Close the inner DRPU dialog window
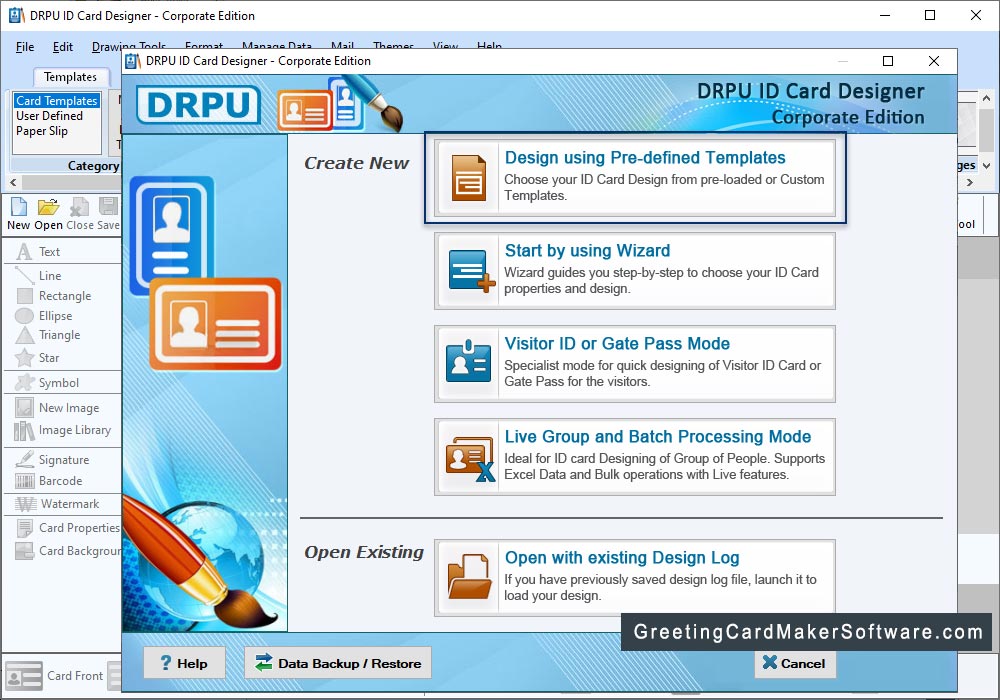1000x700 pixels. tap(934, 61)
